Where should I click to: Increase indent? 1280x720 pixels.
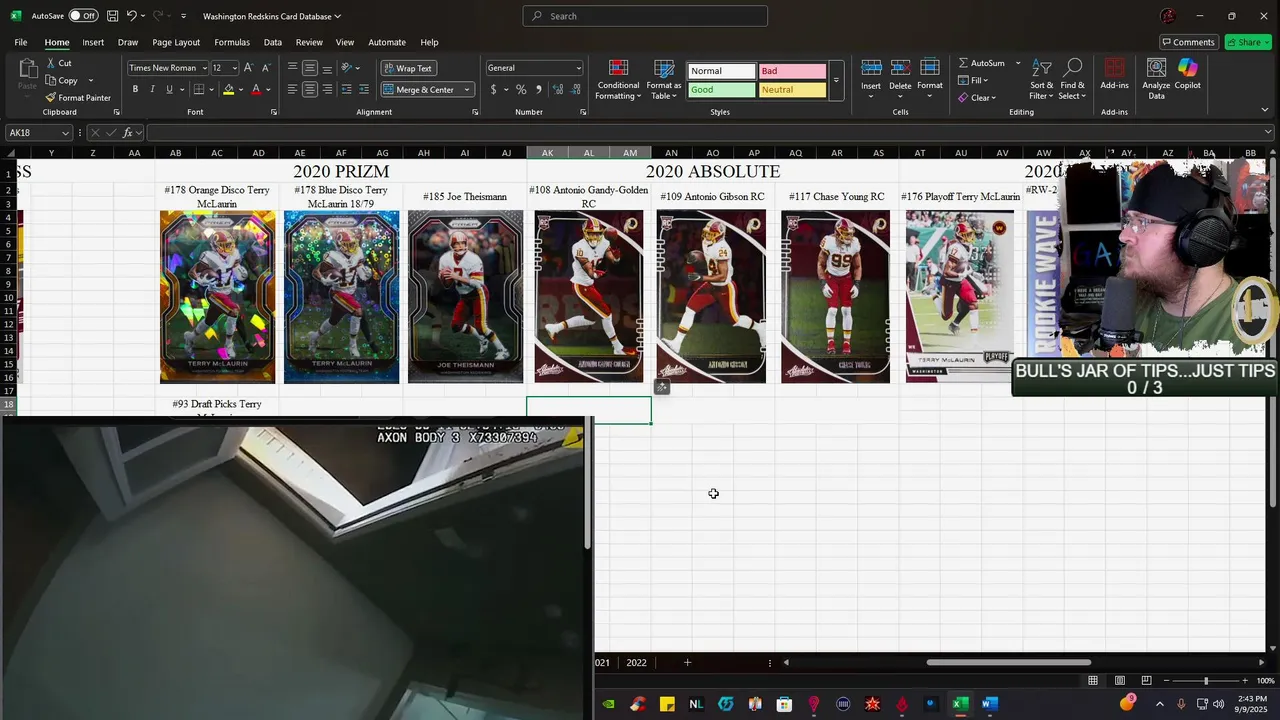coord(364,89)
